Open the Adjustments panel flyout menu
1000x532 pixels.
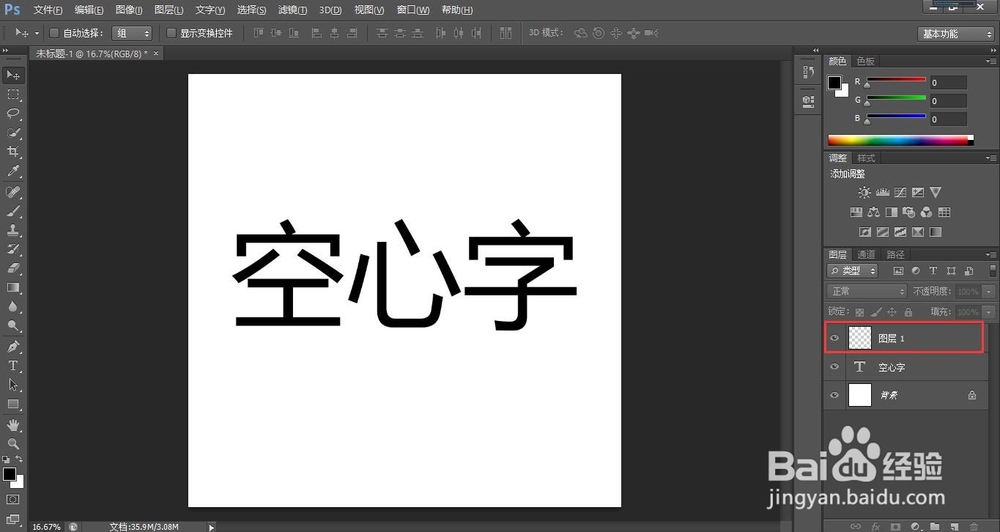point(990,158)
